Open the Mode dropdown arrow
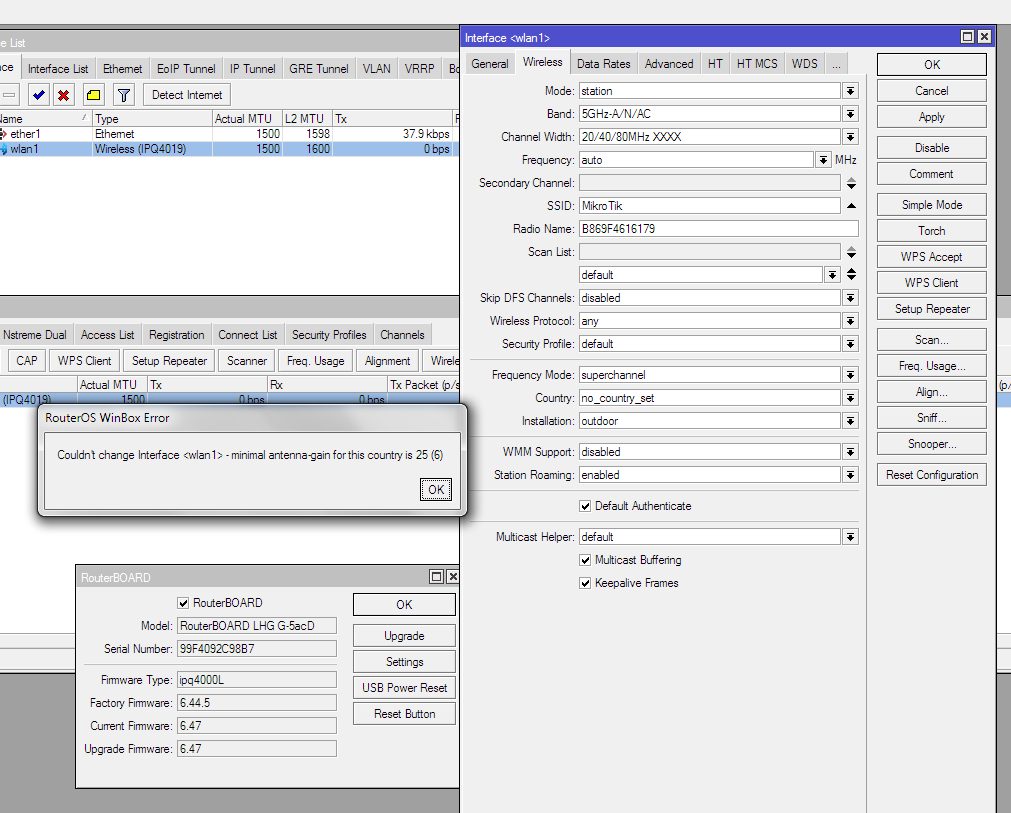The width and height of the screenshot is (1011, 813). click(x=850, y=91)
